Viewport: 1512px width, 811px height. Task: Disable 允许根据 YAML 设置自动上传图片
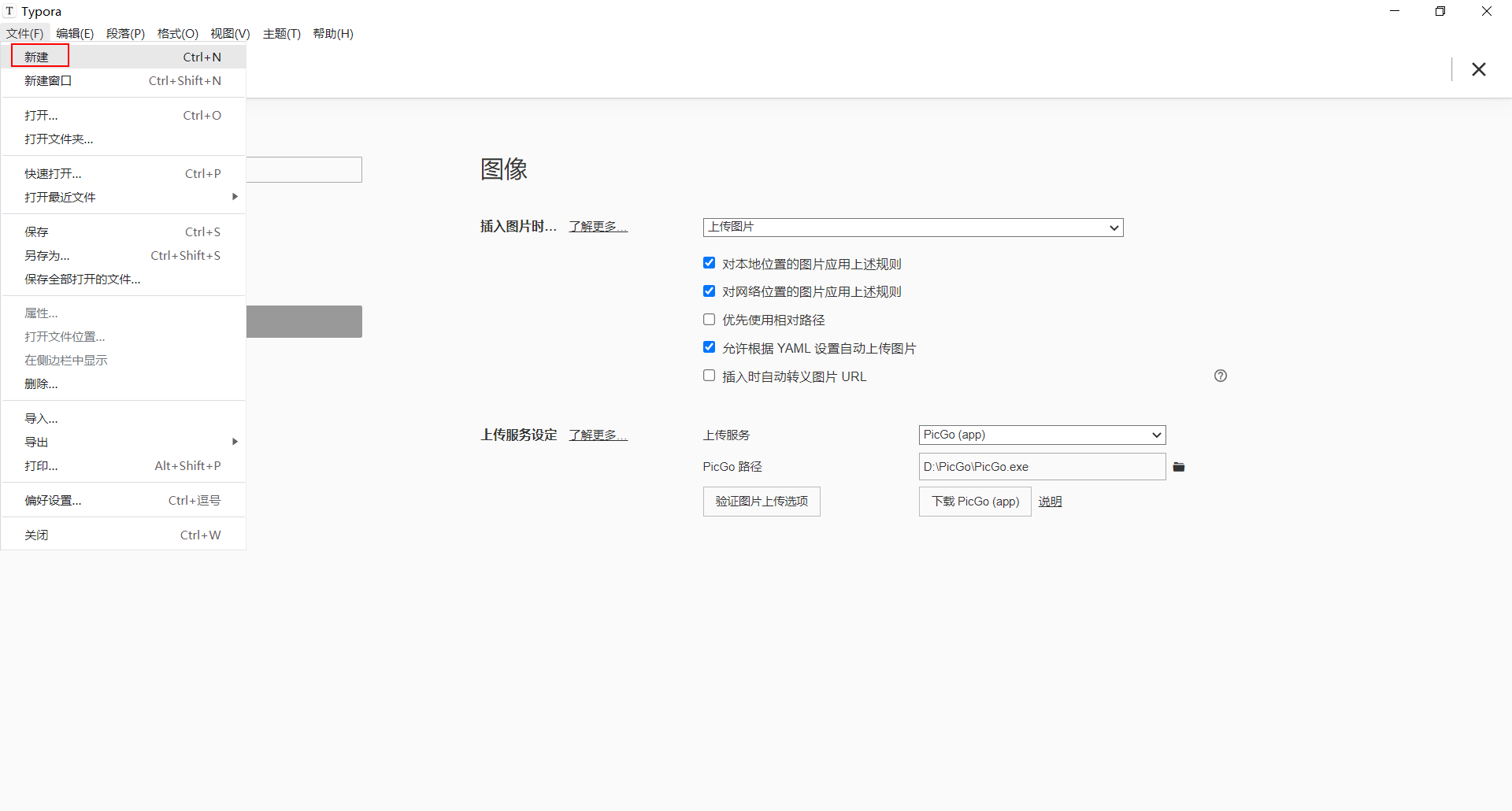(709, 346)
